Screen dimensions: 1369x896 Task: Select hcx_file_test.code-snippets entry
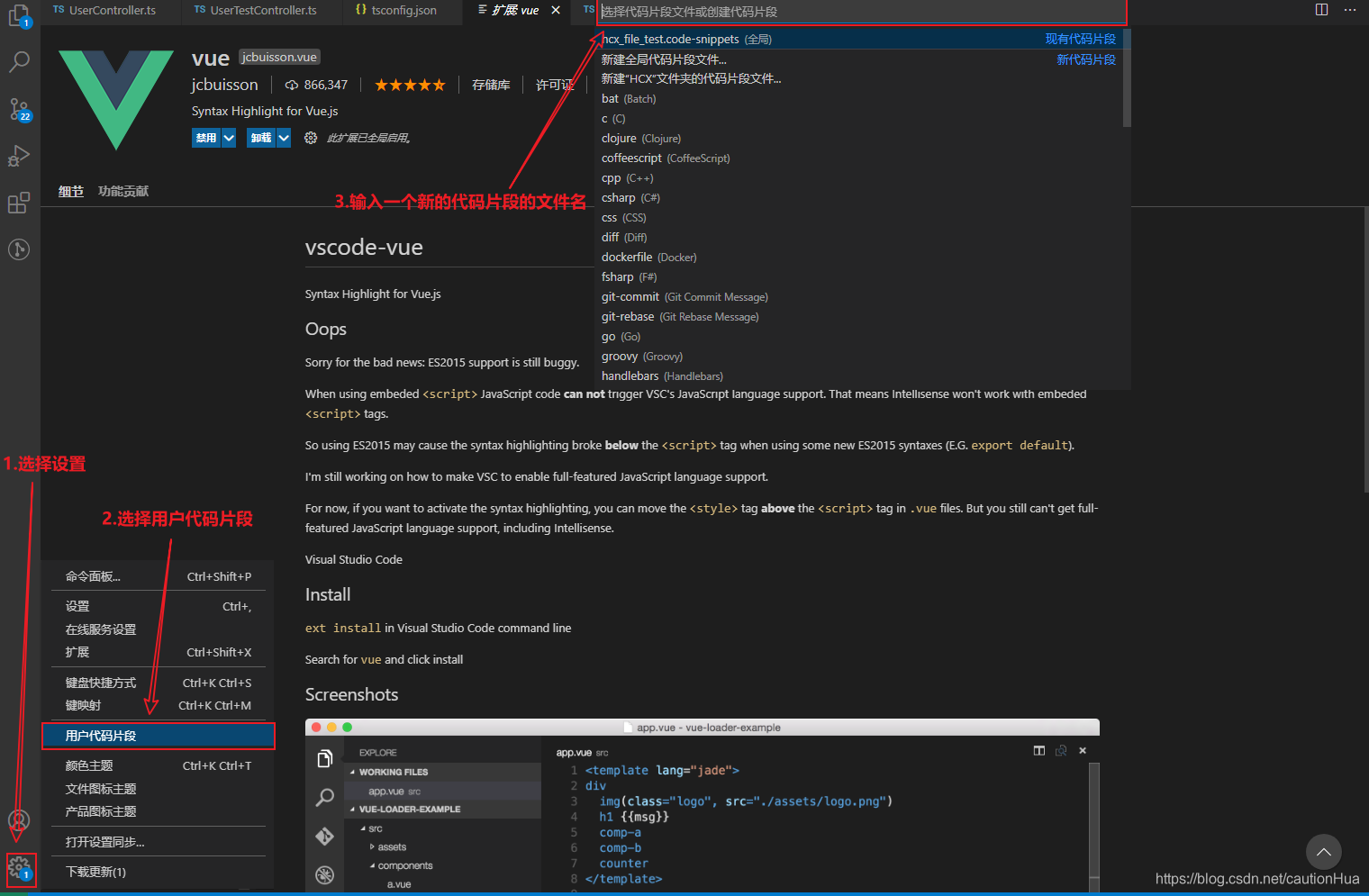coord(858,39)
